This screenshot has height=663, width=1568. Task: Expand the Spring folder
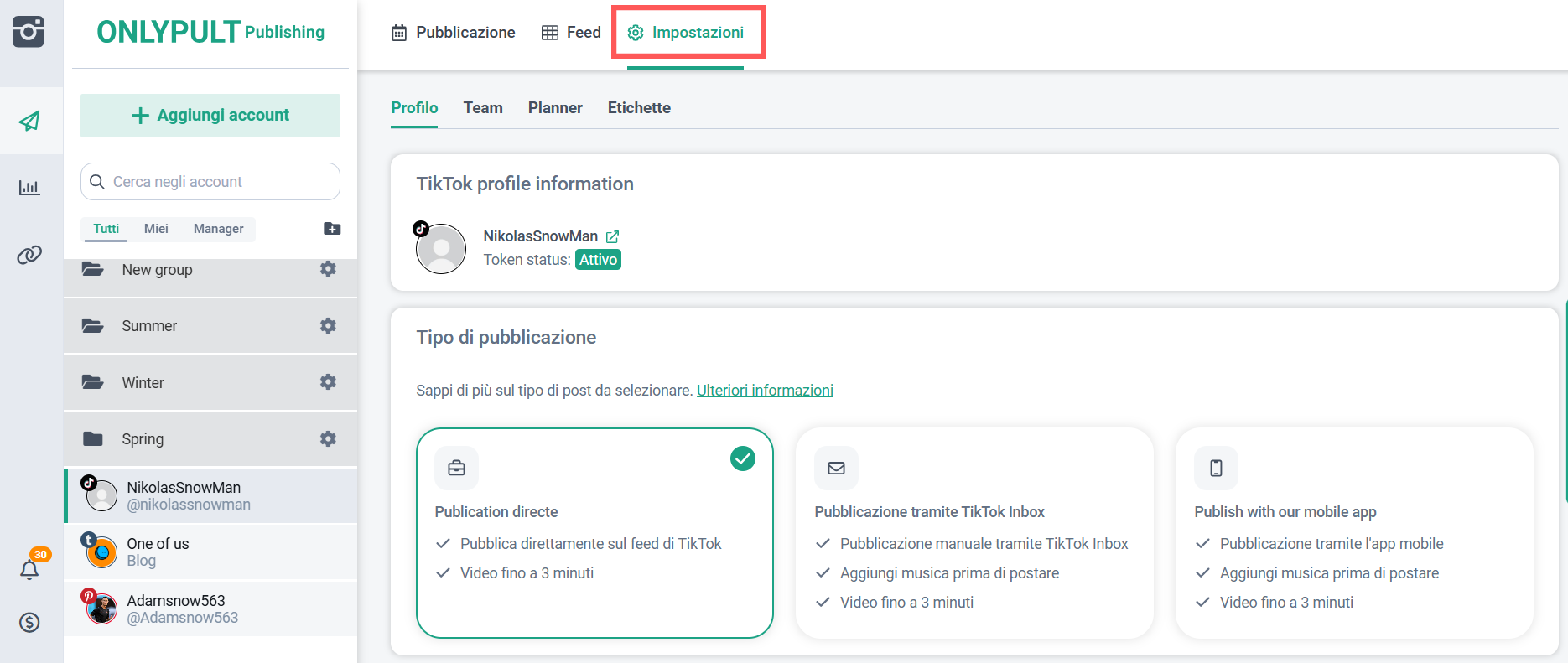[143, 439]
